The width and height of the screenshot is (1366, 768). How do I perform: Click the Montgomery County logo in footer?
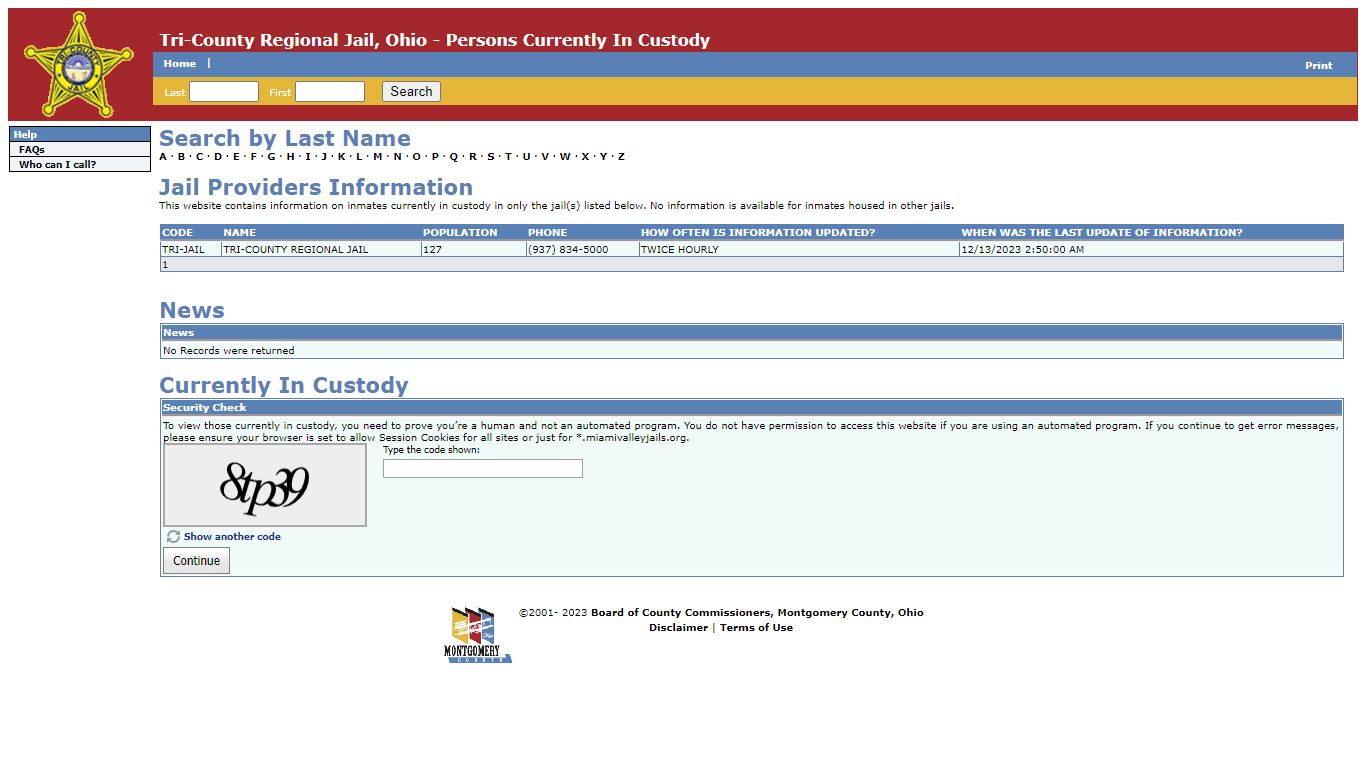coord(477,635)
